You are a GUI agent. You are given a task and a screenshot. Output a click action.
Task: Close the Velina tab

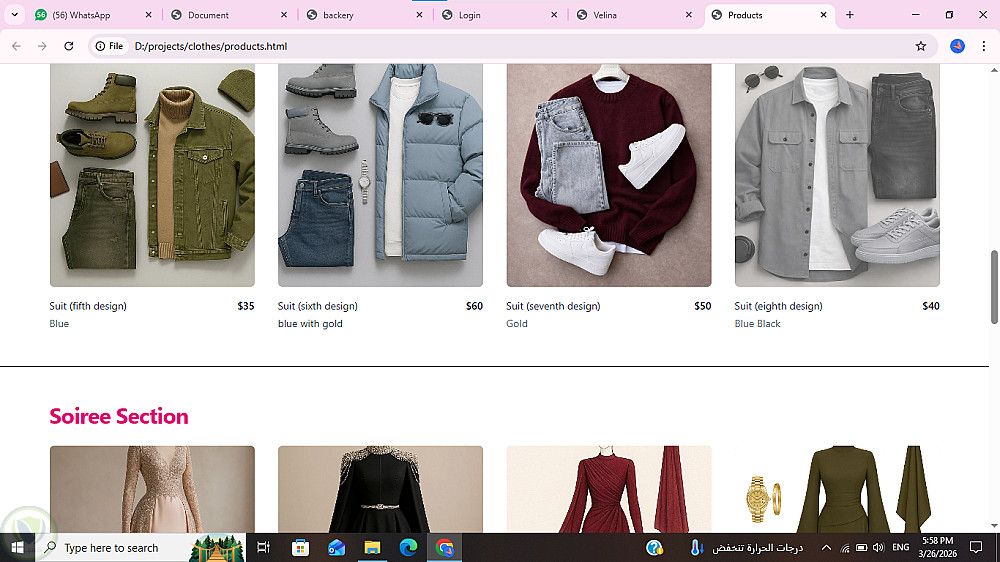click(689, 15)
